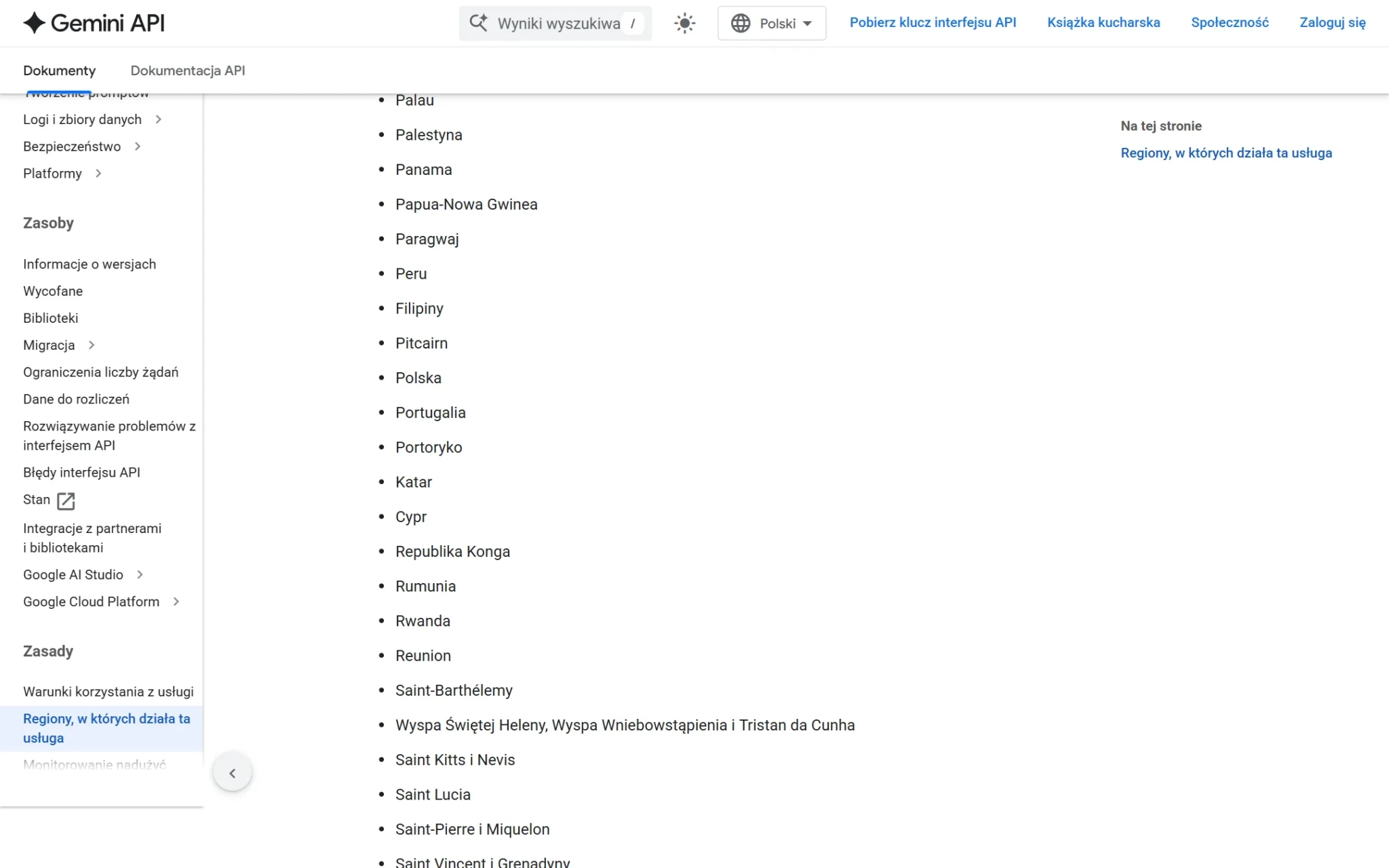
Task: Click the Papua-Nowa Gwinea list entry
Action: (467, 204)
